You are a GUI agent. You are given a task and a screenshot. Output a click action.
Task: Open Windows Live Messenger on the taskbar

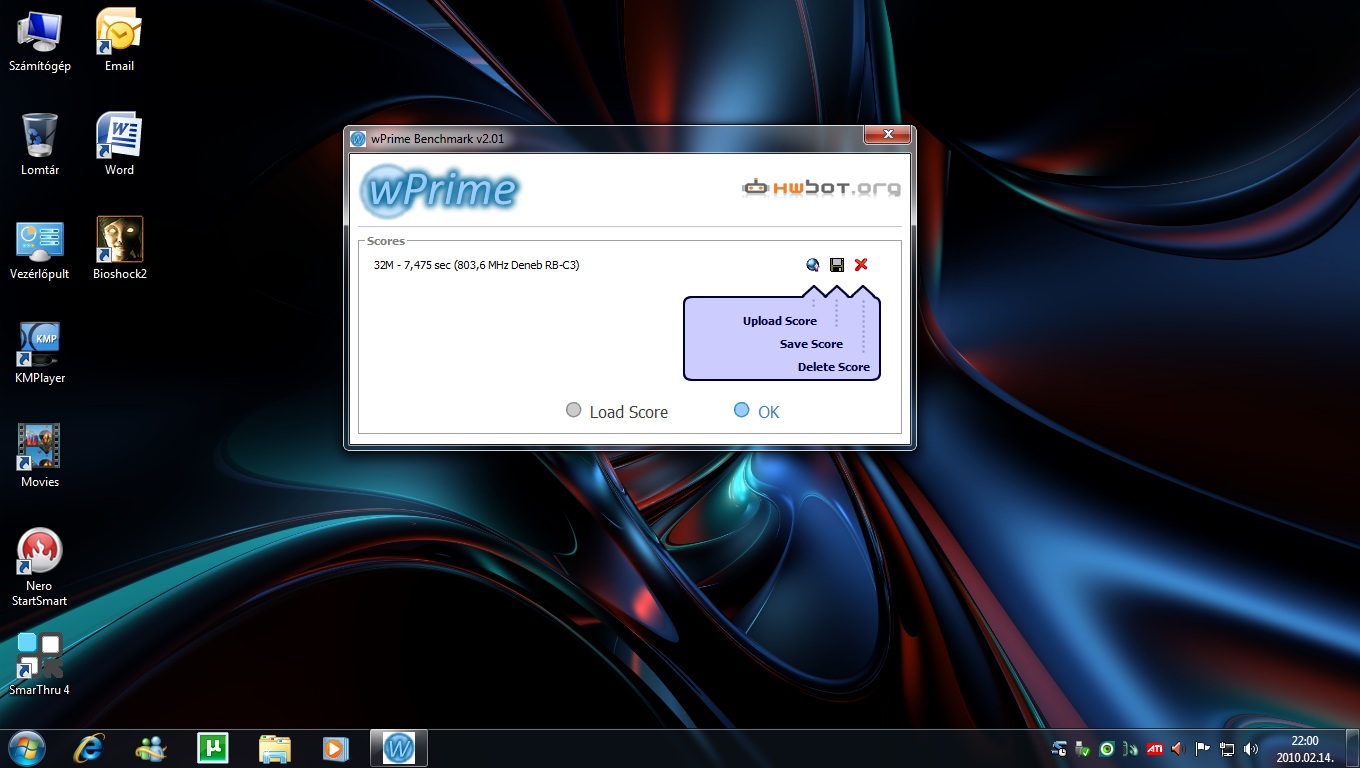[152, 748]
